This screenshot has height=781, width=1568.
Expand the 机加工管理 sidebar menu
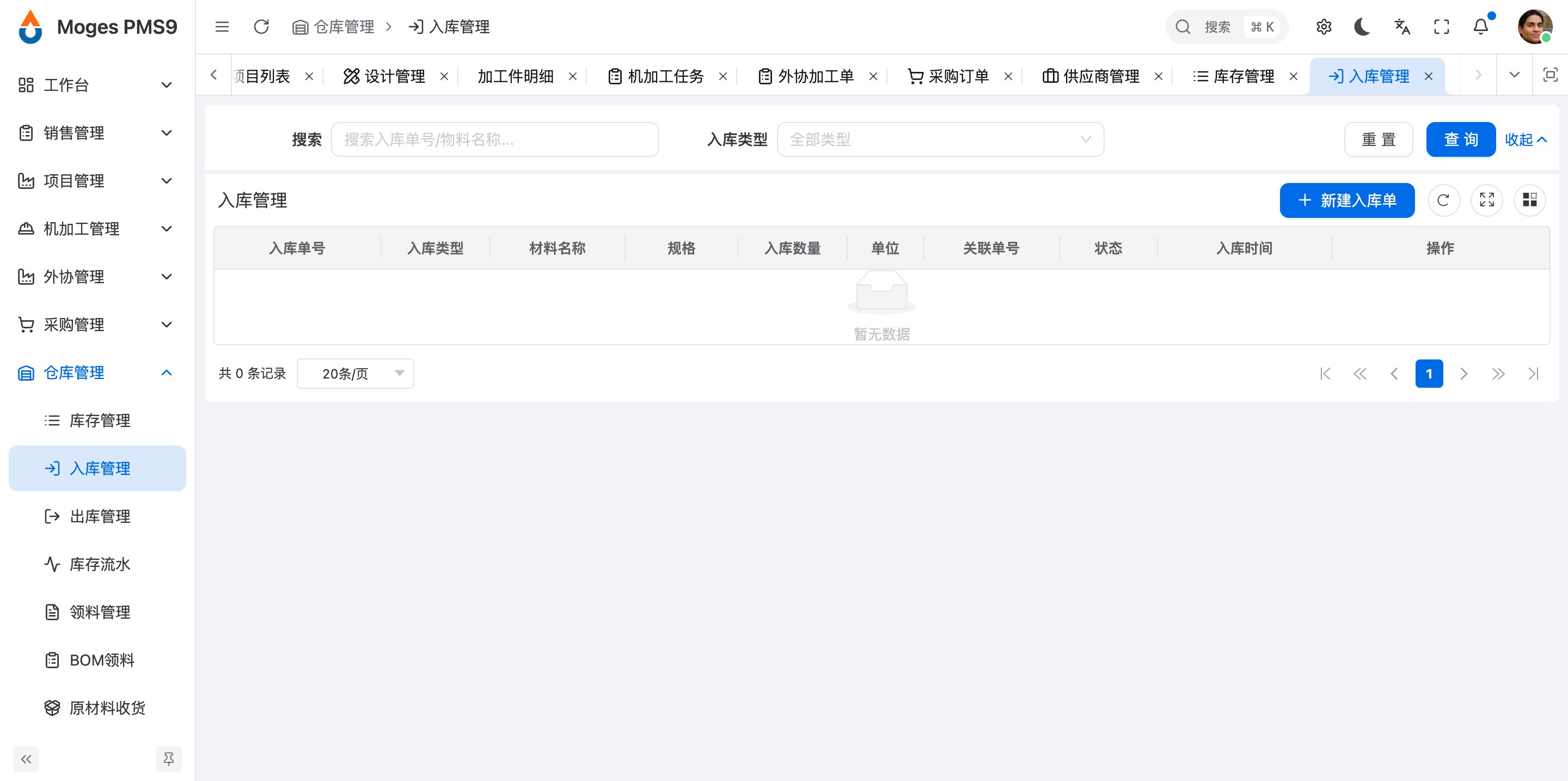(97, 229)
